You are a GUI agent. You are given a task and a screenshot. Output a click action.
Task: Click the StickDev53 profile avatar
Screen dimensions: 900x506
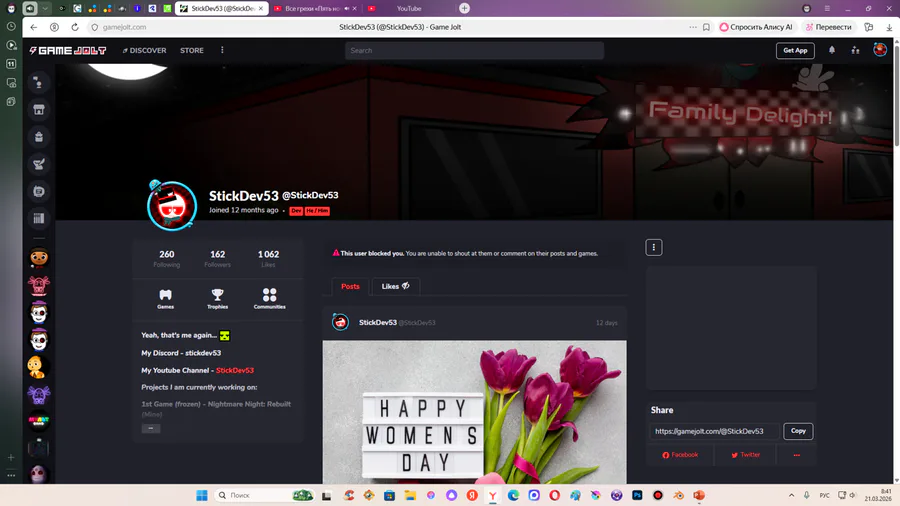(172, 206)
